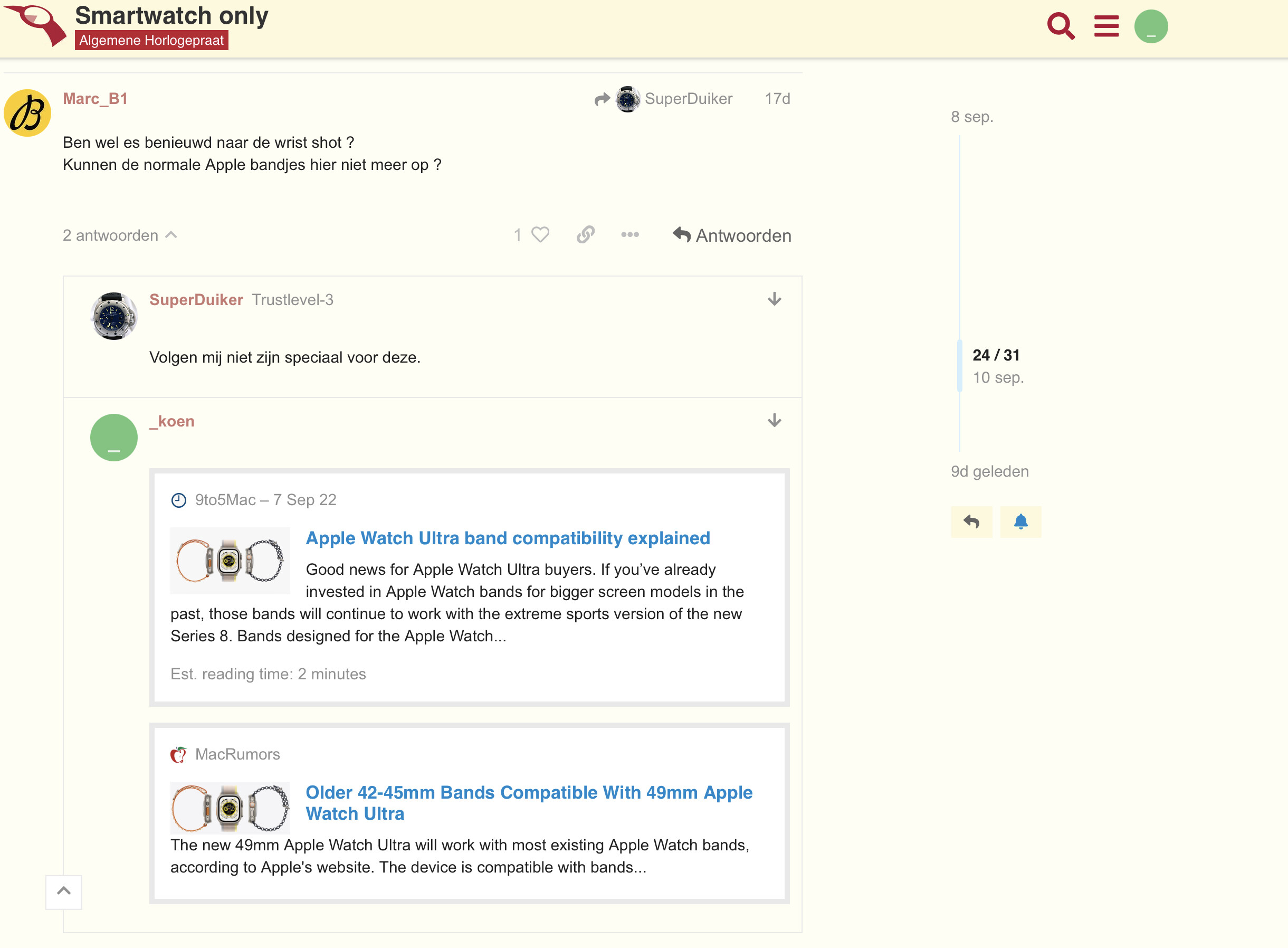Open the hamburger menu icon
This screenshot has width=1288, height=948.
(1106, 26)
